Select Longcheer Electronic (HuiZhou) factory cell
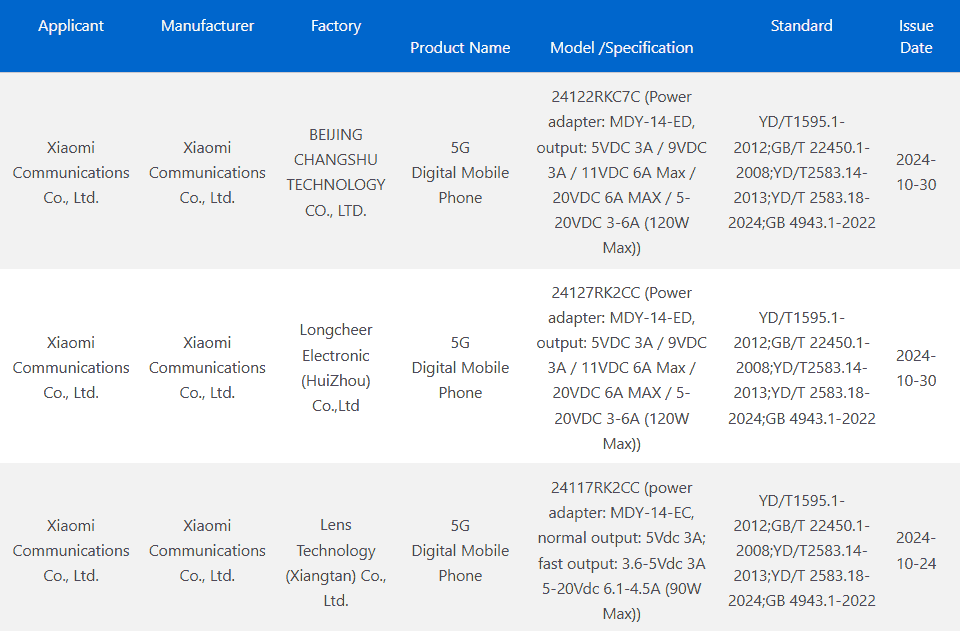Viewport: 960px width, 631px height. point(335,367)
